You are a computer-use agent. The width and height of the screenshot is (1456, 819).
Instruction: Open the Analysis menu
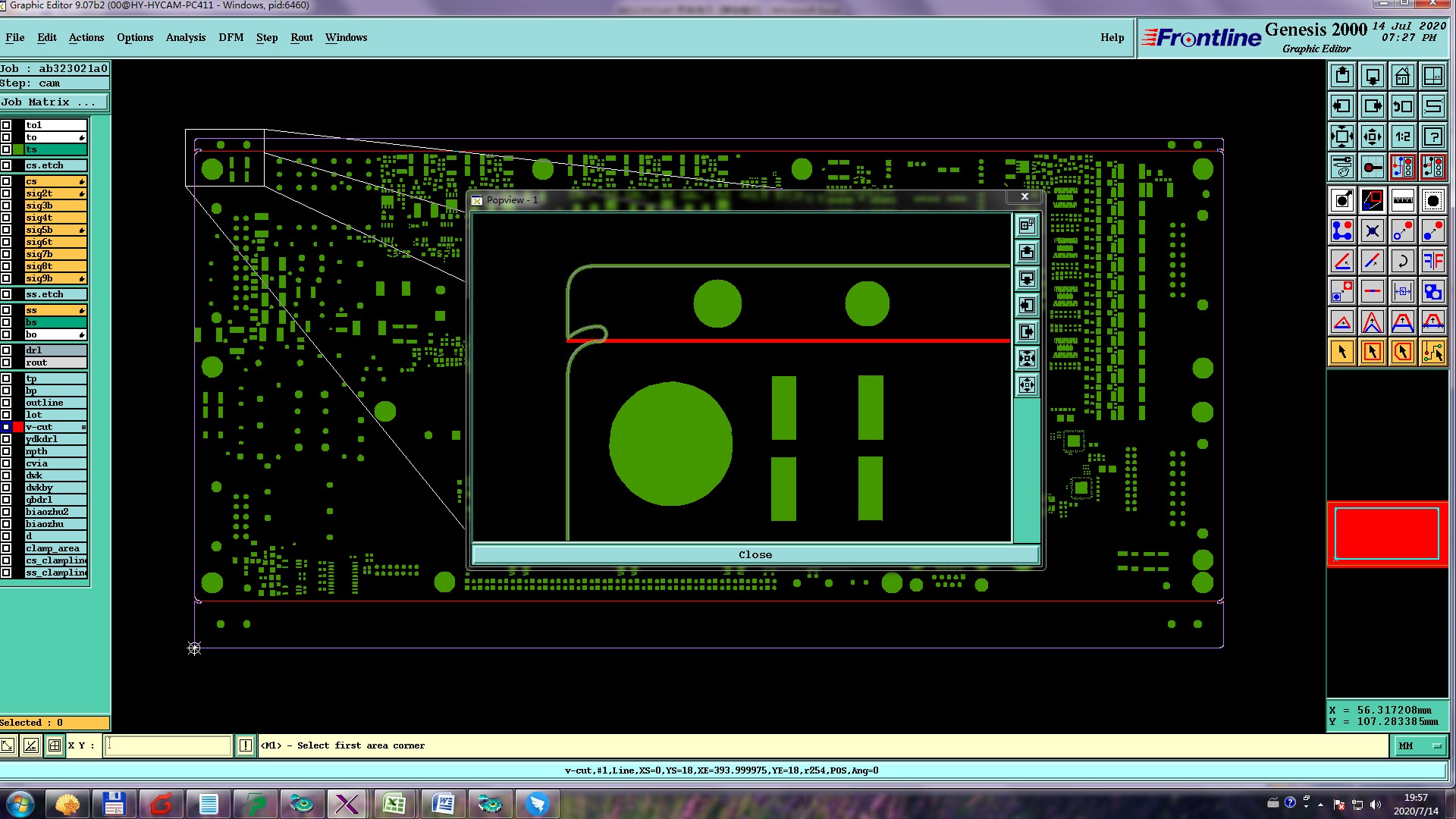tap(185, 37)
